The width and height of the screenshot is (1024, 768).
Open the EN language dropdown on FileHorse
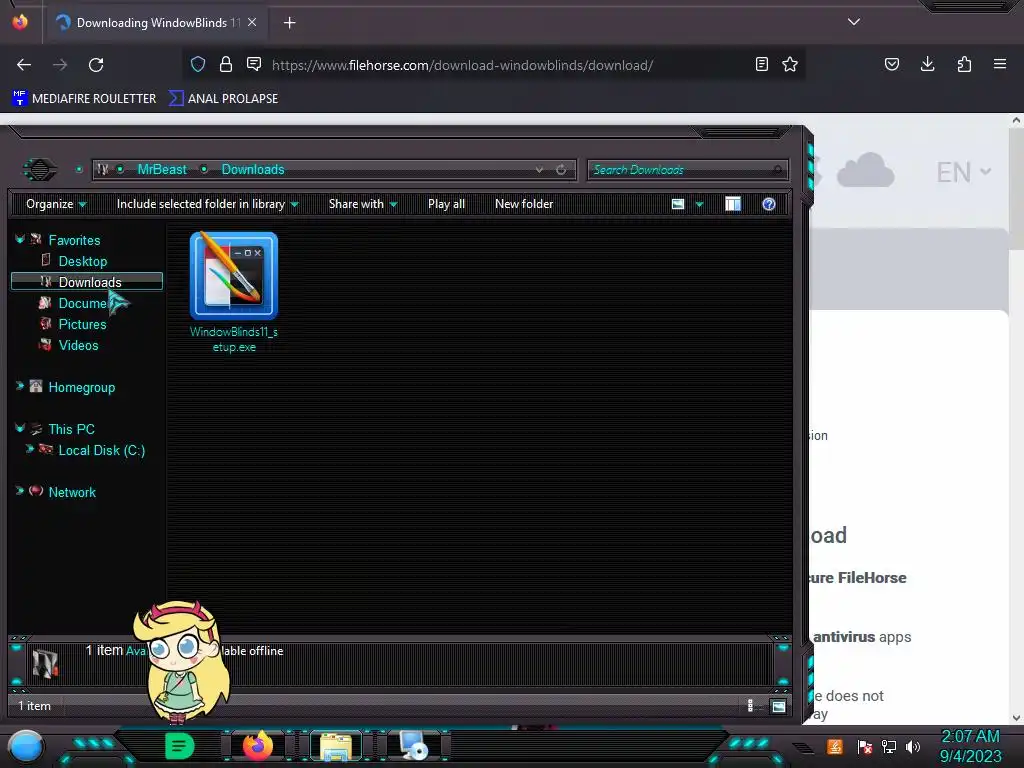click(x=963, y=172)
